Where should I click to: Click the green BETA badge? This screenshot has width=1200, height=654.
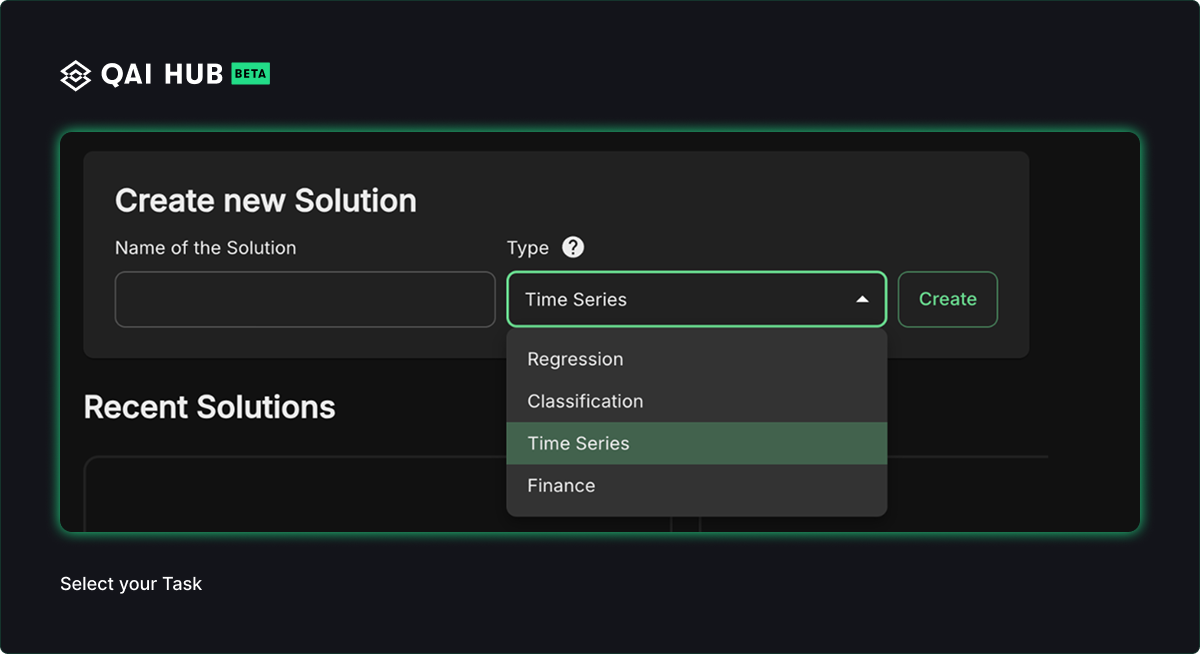click(250, 74)
